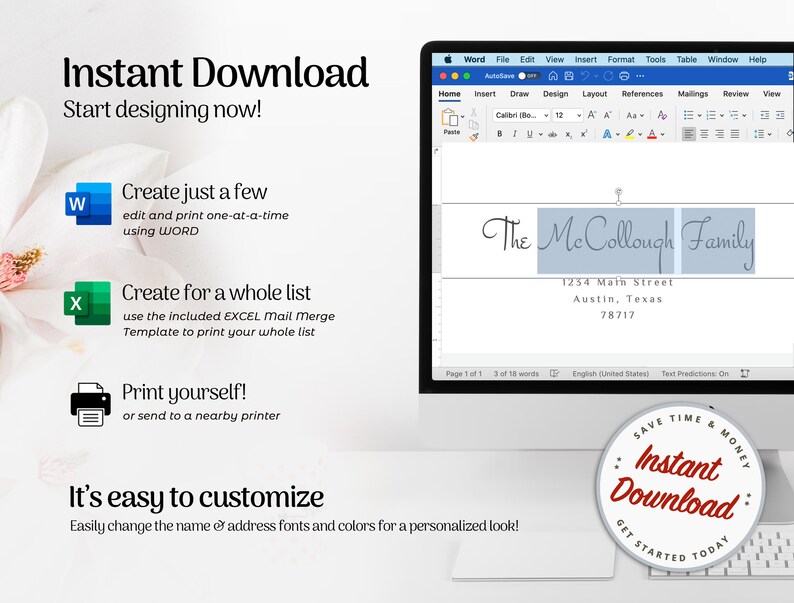Click the spelling proofing icon in status bar
Screen dimensions: 794x603
tap(554, 374)
